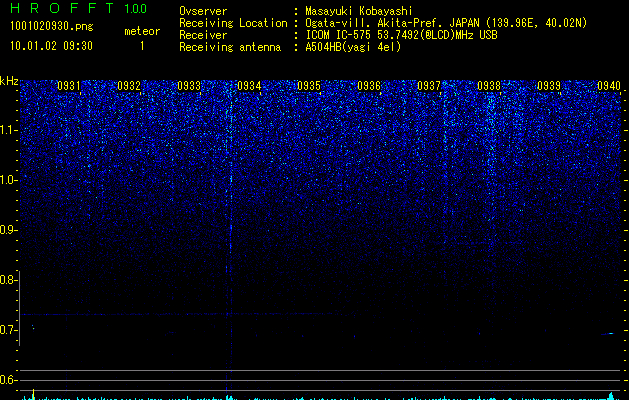Click the date stamp 10.01.02 09:30
The width and height of the screenshot is (629, 400).
click(x=51, y=46)
